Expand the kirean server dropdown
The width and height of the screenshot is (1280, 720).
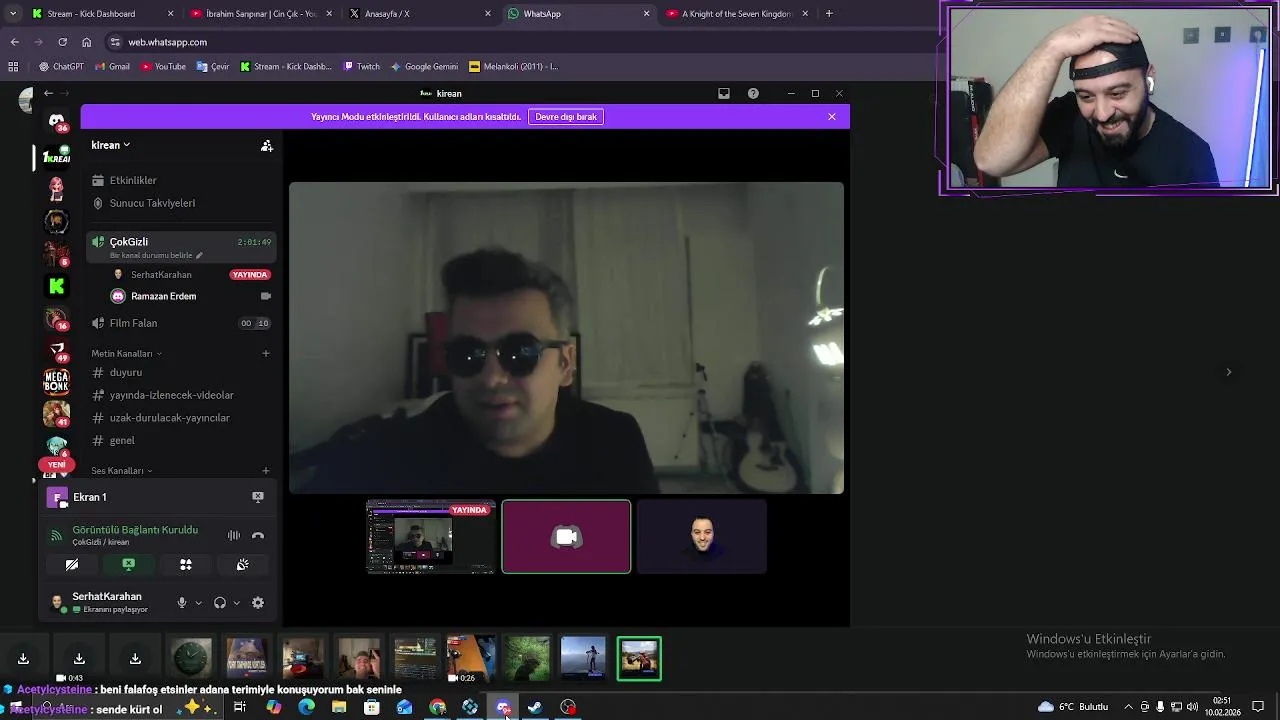(x=111, y=145)
